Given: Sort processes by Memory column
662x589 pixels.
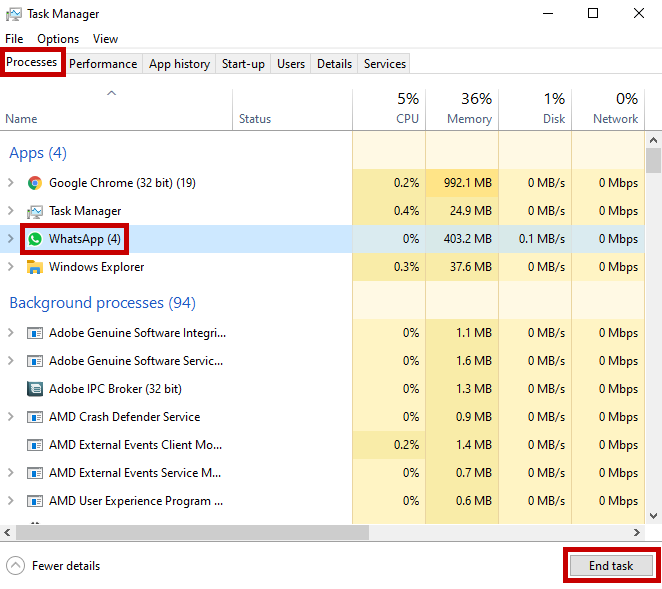Looking at the screenshot, I should coord(461,109).
